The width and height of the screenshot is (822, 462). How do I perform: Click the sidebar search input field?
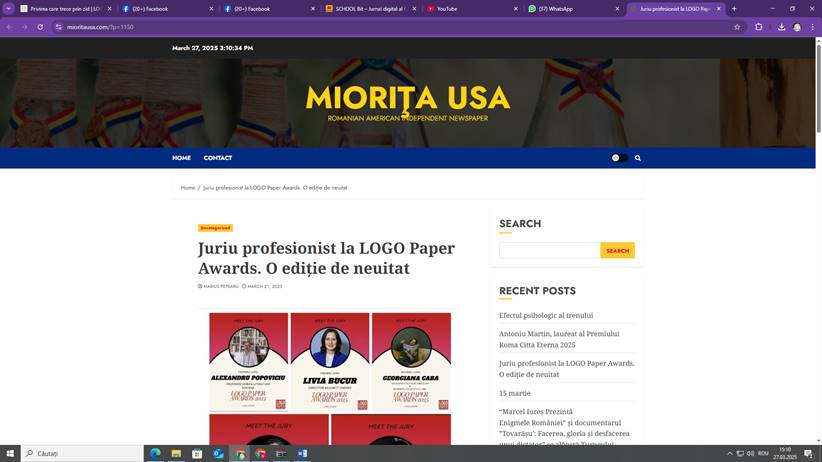(x=549, y=250)
